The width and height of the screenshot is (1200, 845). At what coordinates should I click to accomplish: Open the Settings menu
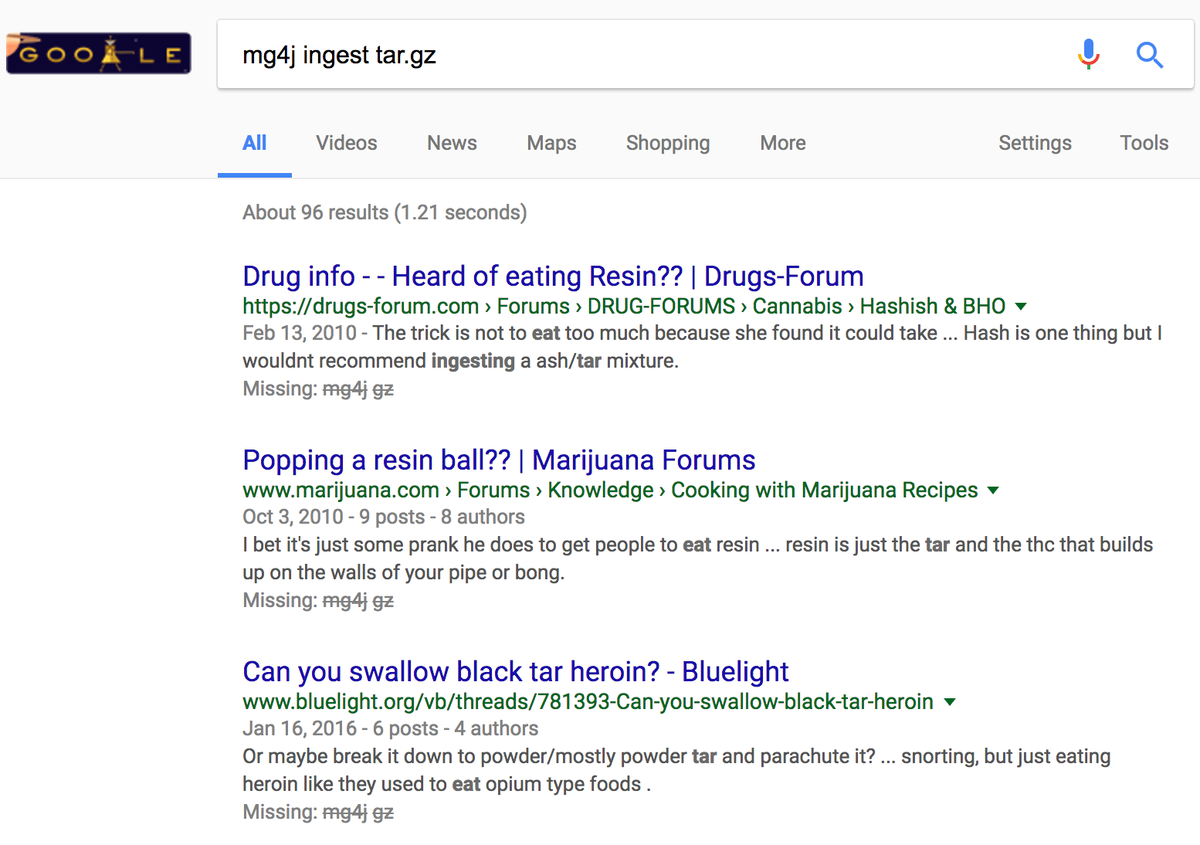click(1035, 143)
